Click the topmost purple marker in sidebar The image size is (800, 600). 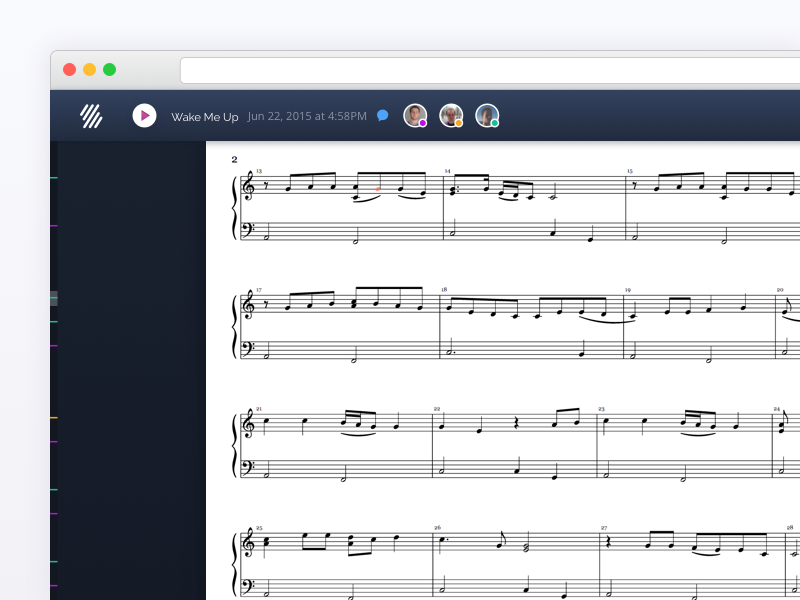[x=54, y=226]
